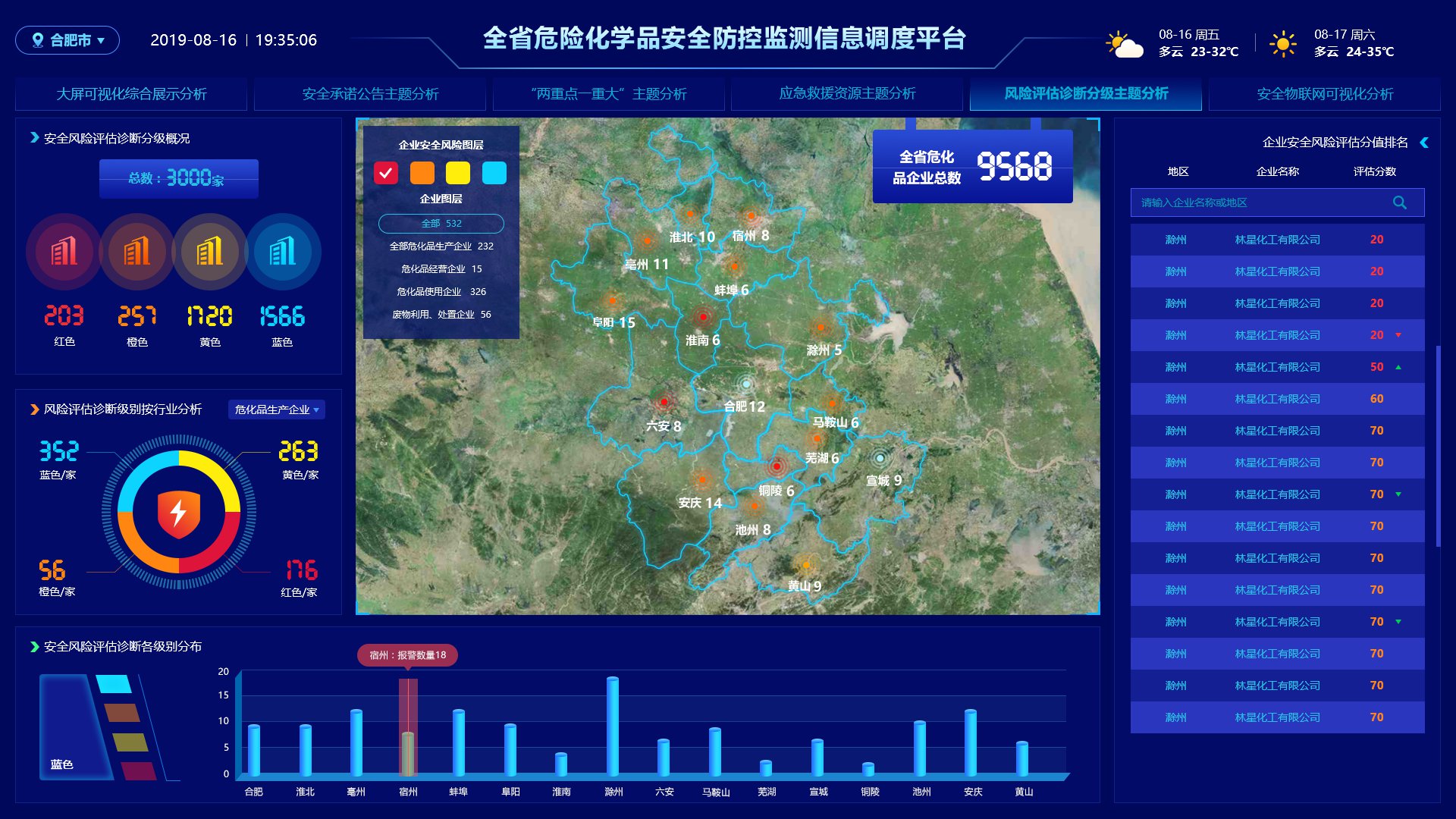Image resolution: width=1456 pixels, height=819 pixels.
Task: Click the 08-17 sunny weather icon
Action: (1282, 44)
